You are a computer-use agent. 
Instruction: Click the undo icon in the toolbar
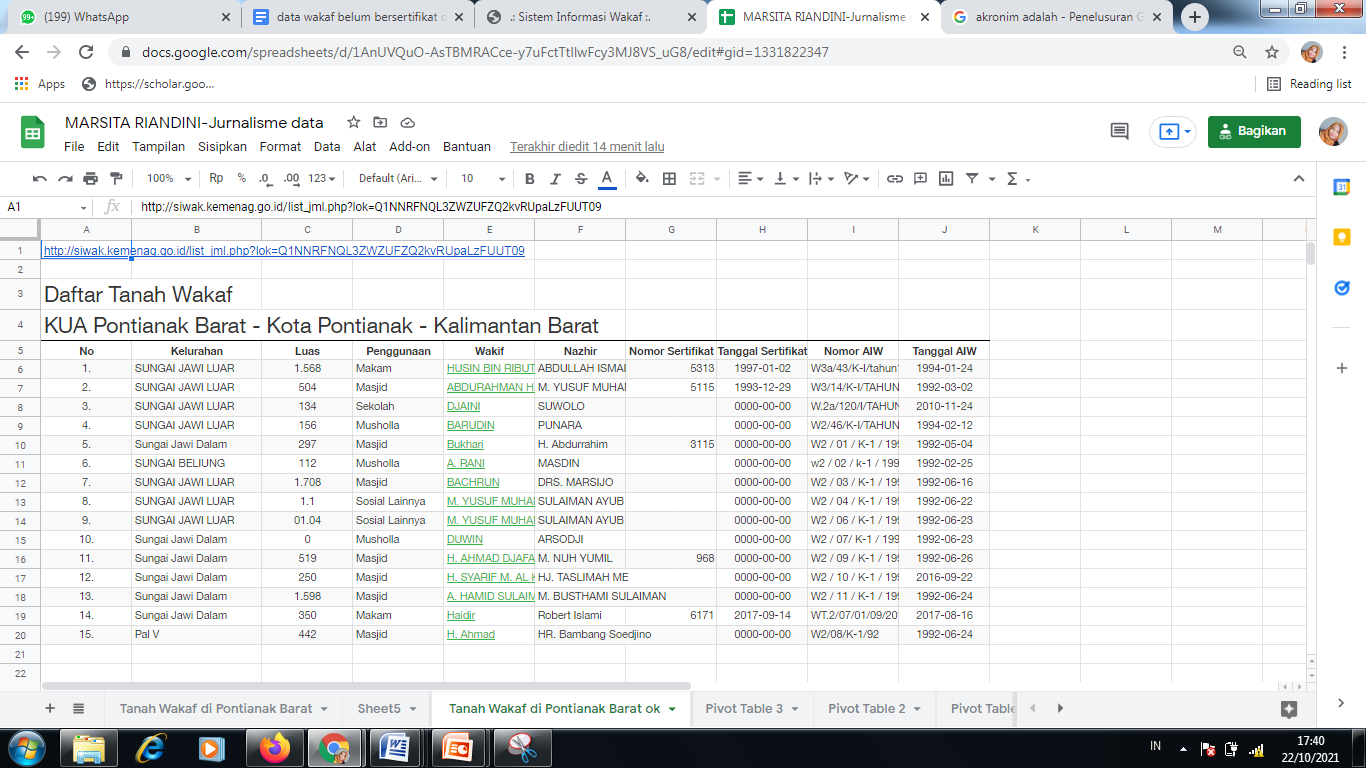coord(40,179)
